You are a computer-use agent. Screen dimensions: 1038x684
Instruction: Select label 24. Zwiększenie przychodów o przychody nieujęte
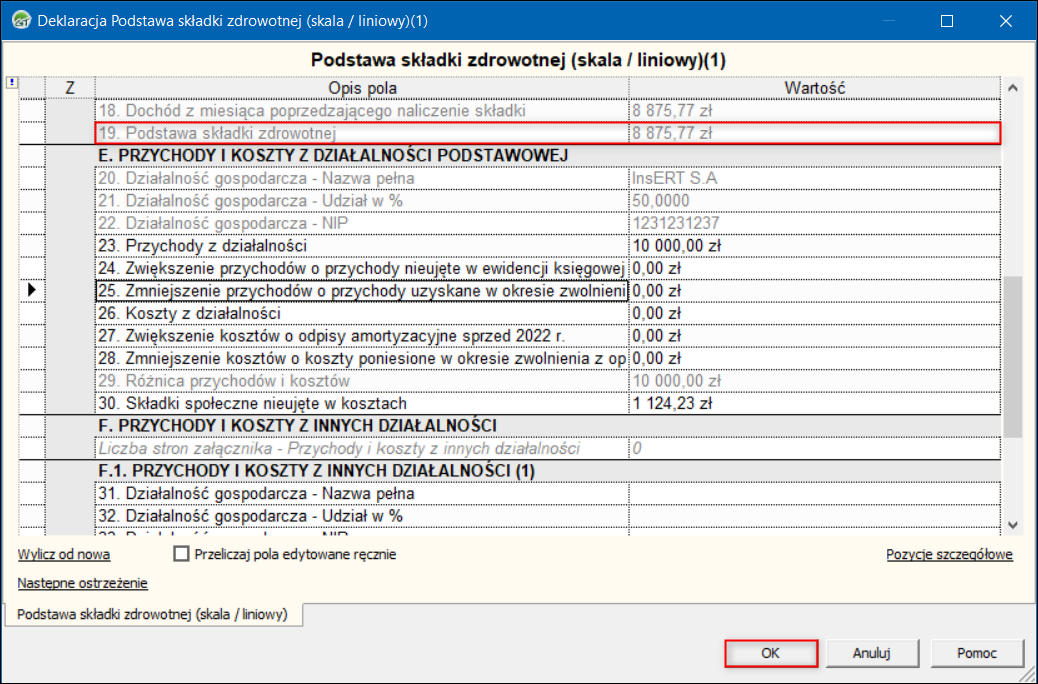tap(362, 268)
